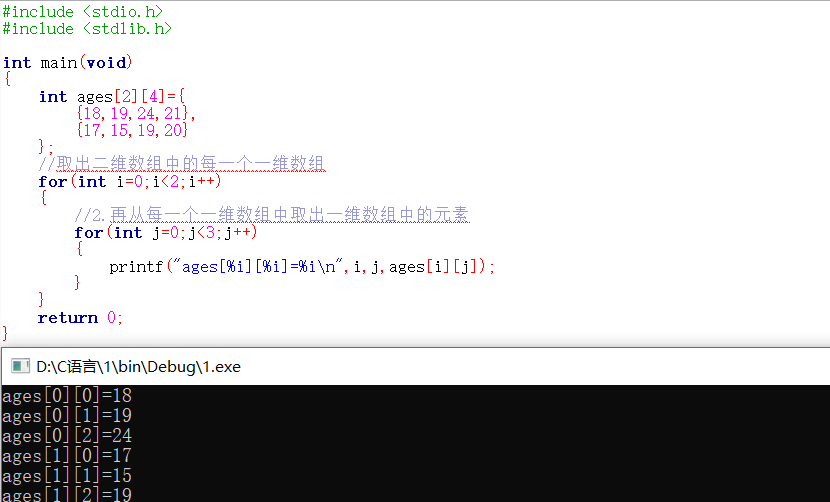The height and width of the screenshot is (502, 830).
Task: Click output line ages[0][1]=19
Action: [x=67, y=416]
